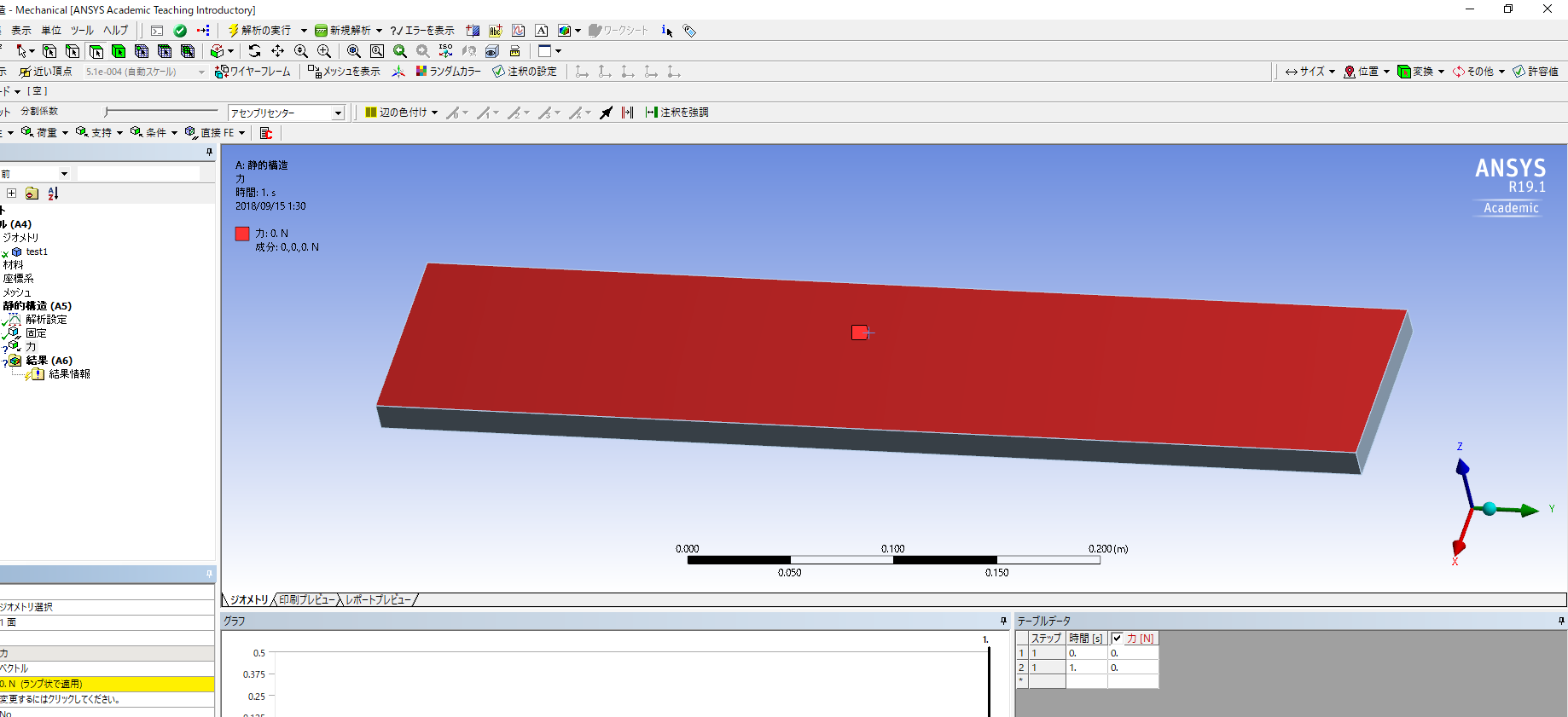Image resolution: width=1568 pixels, height=717 pixels.
Task: Click the print/ruler icon in view toolbar
Action: (514, 51)
